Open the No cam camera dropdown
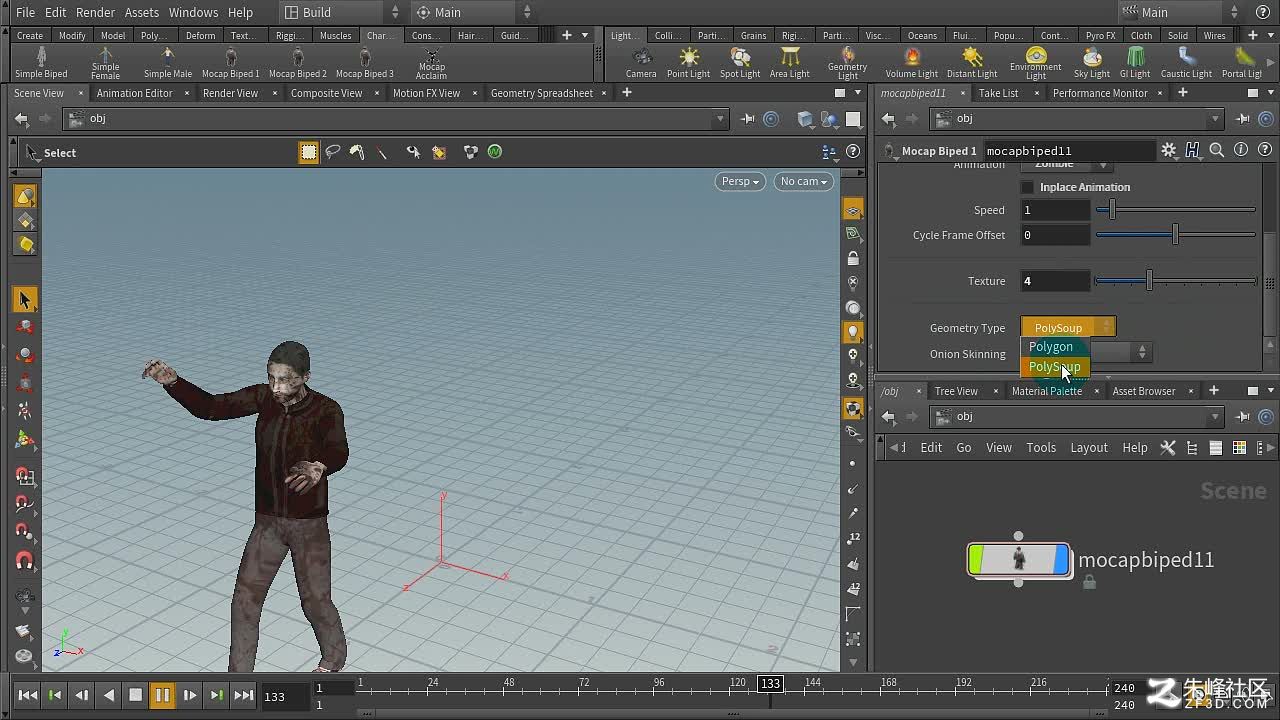 click(803, 181)
